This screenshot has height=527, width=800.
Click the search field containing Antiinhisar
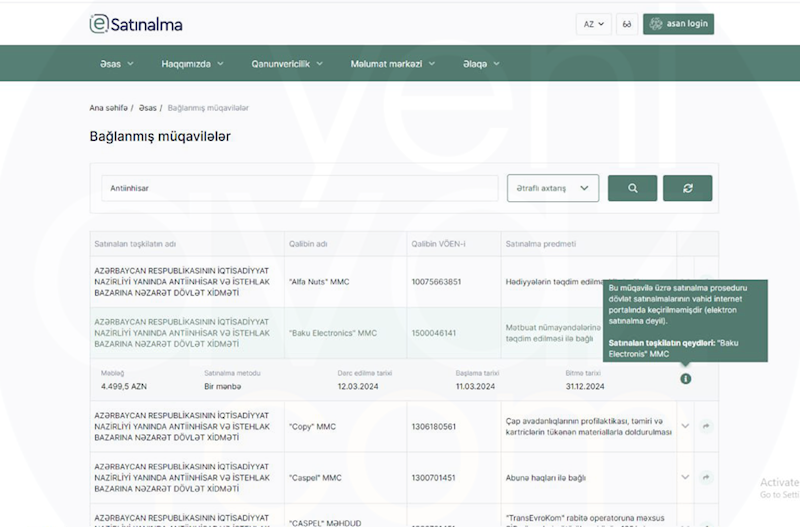tap(300, 188)
